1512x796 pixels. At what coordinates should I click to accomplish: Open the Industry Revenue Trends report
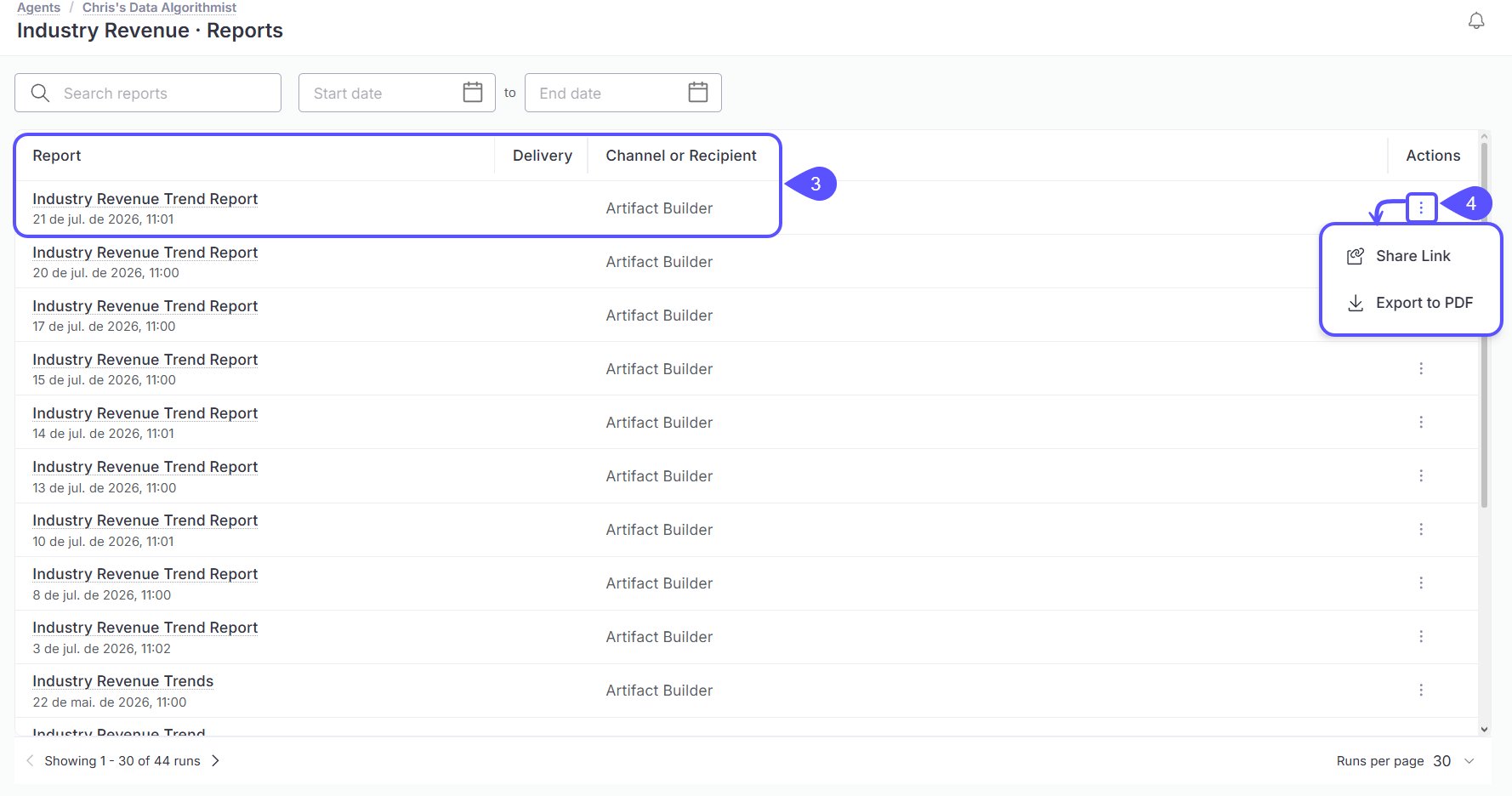tap(123, 681)
